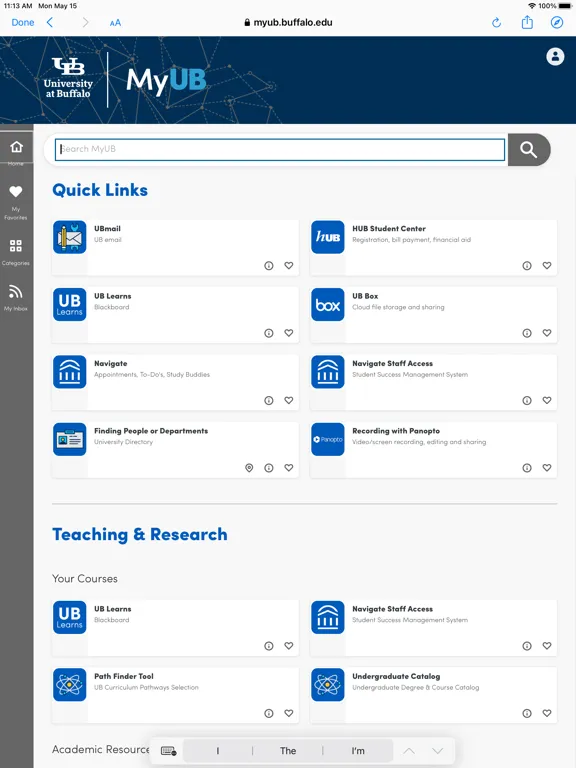Open the Navigate building icon in Quick Links

[x=70, y=372]
